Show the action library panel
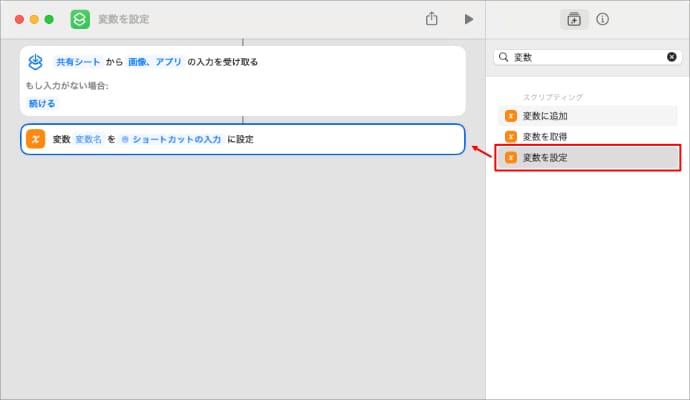690x400 pixels. [574, 19]
